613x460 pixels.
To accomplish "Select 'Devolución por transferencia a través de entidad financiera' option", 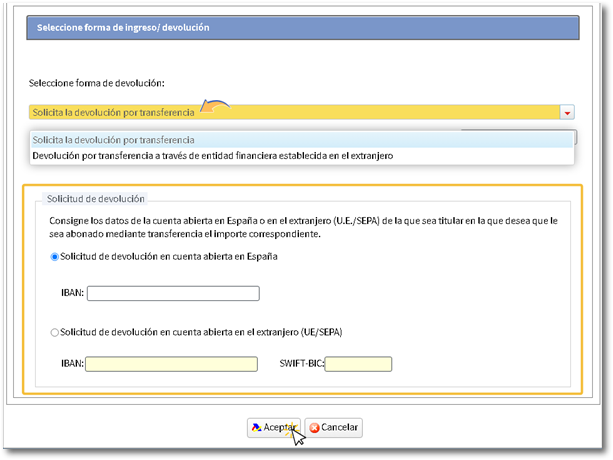I will (213, 156).
